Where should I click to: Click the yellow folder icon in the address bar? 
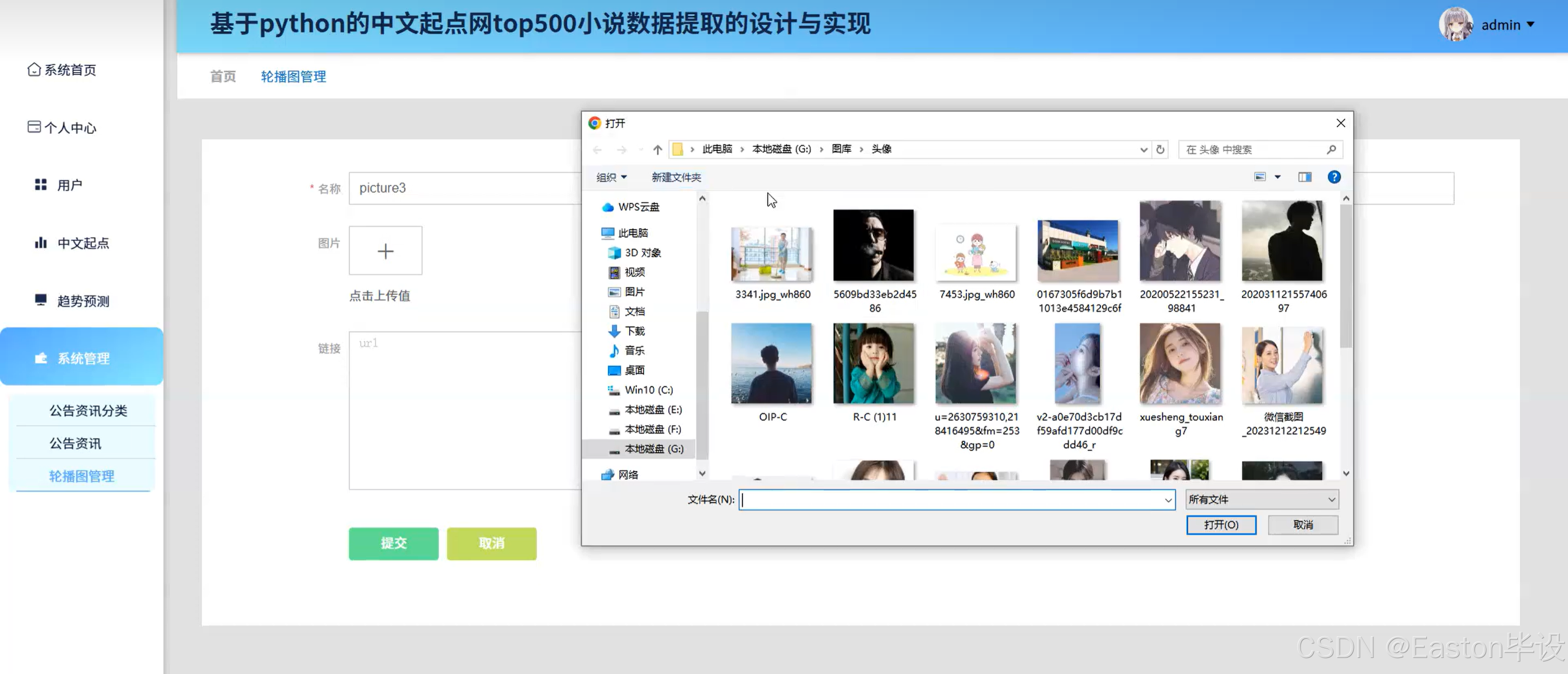click(x=677, y=149)
